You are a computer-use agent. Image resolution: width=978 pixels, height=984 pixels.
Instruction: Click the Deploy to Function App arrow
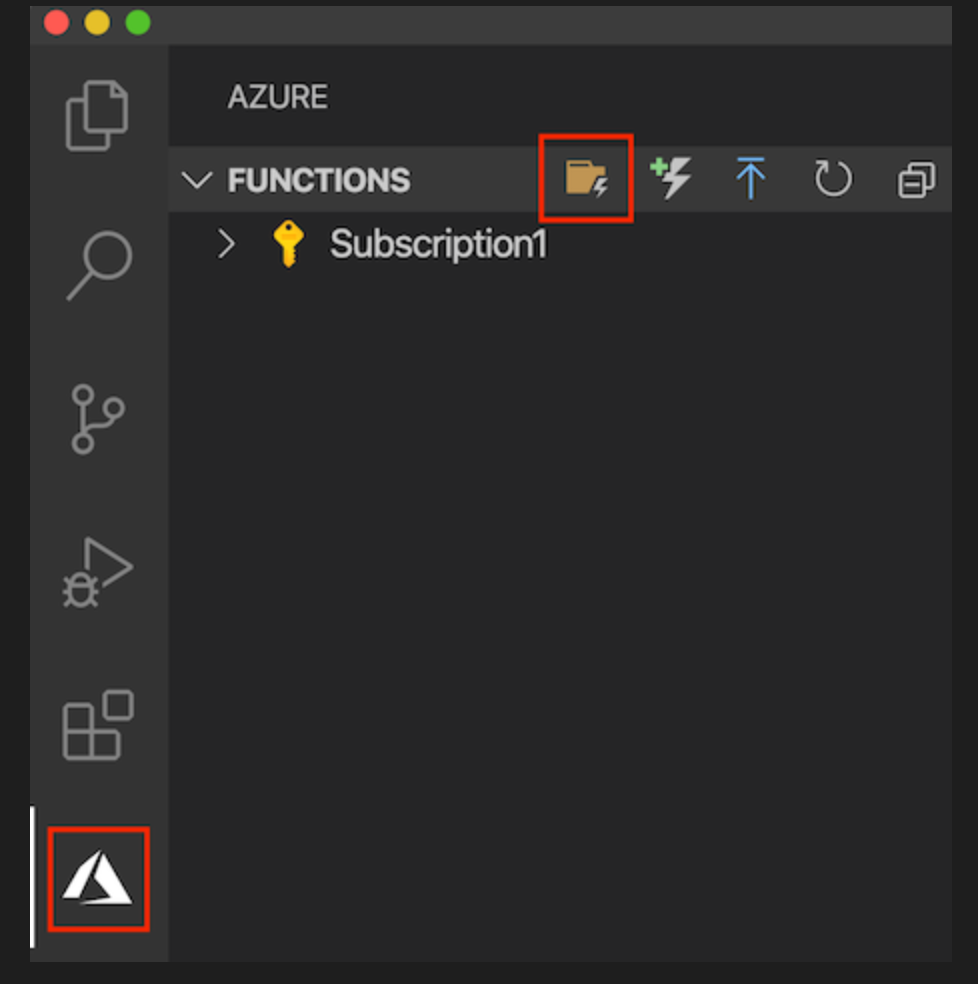coord(750,179)
